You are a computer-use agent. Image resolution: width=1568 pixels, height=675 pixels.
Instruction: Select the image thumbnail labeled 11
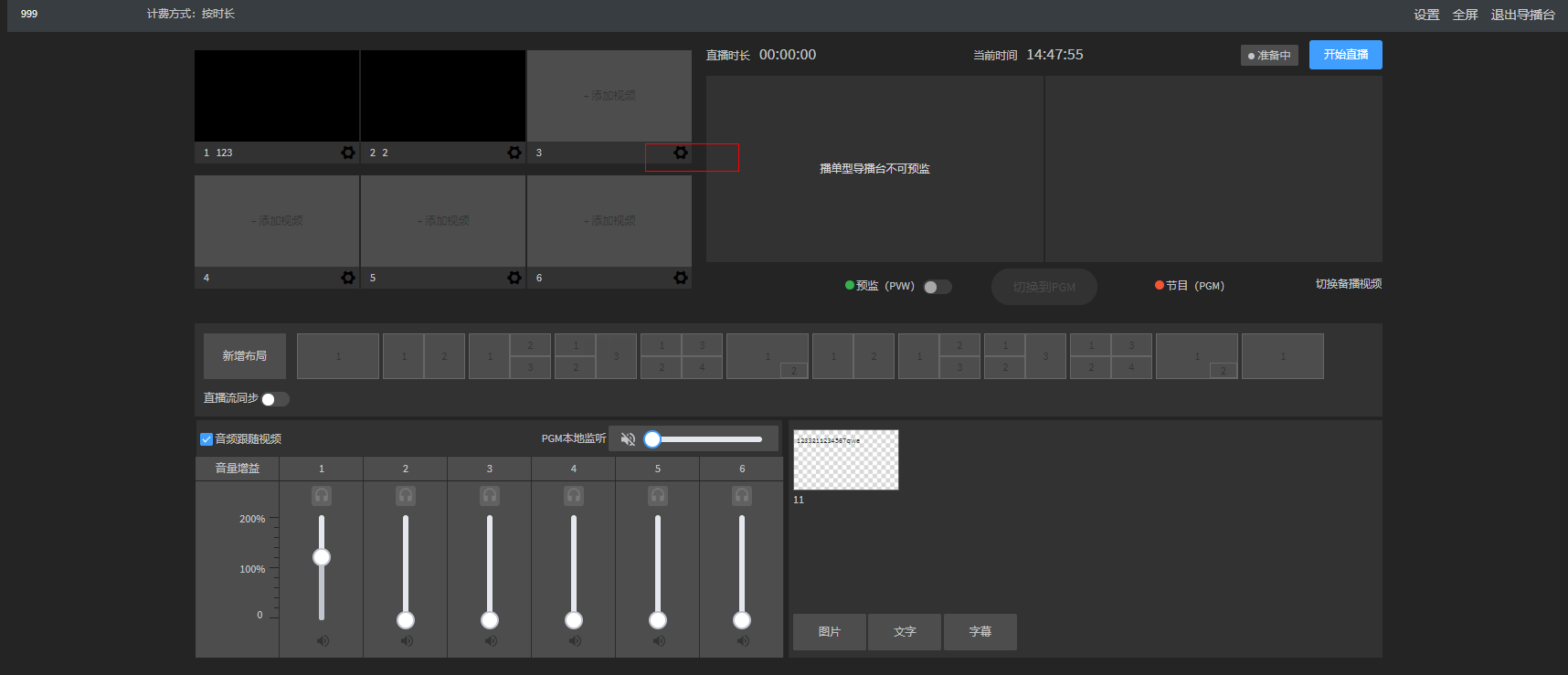pyautogui.click(x=846, y=460)
